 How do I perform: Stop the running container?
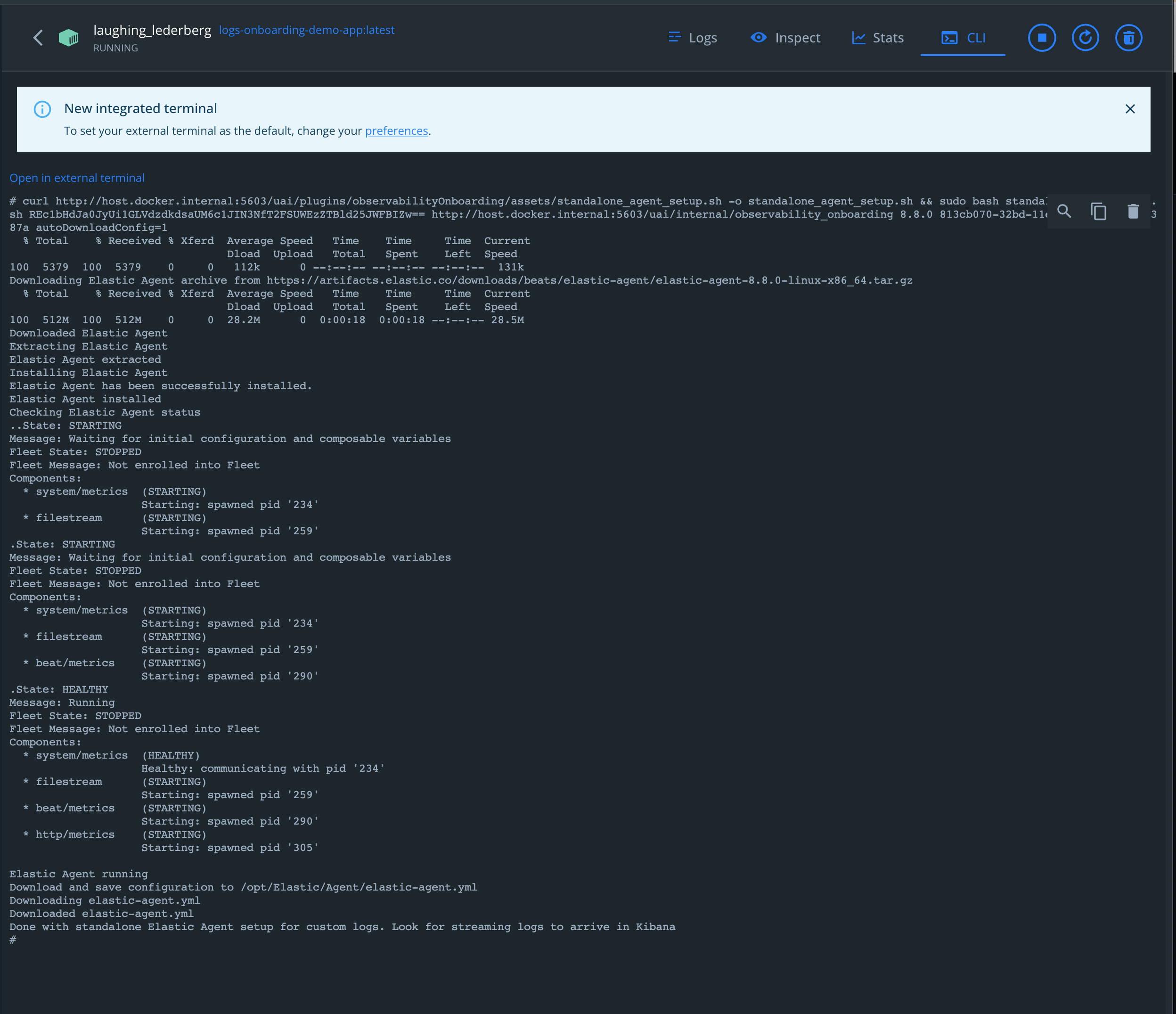(x=1042, y=38)
